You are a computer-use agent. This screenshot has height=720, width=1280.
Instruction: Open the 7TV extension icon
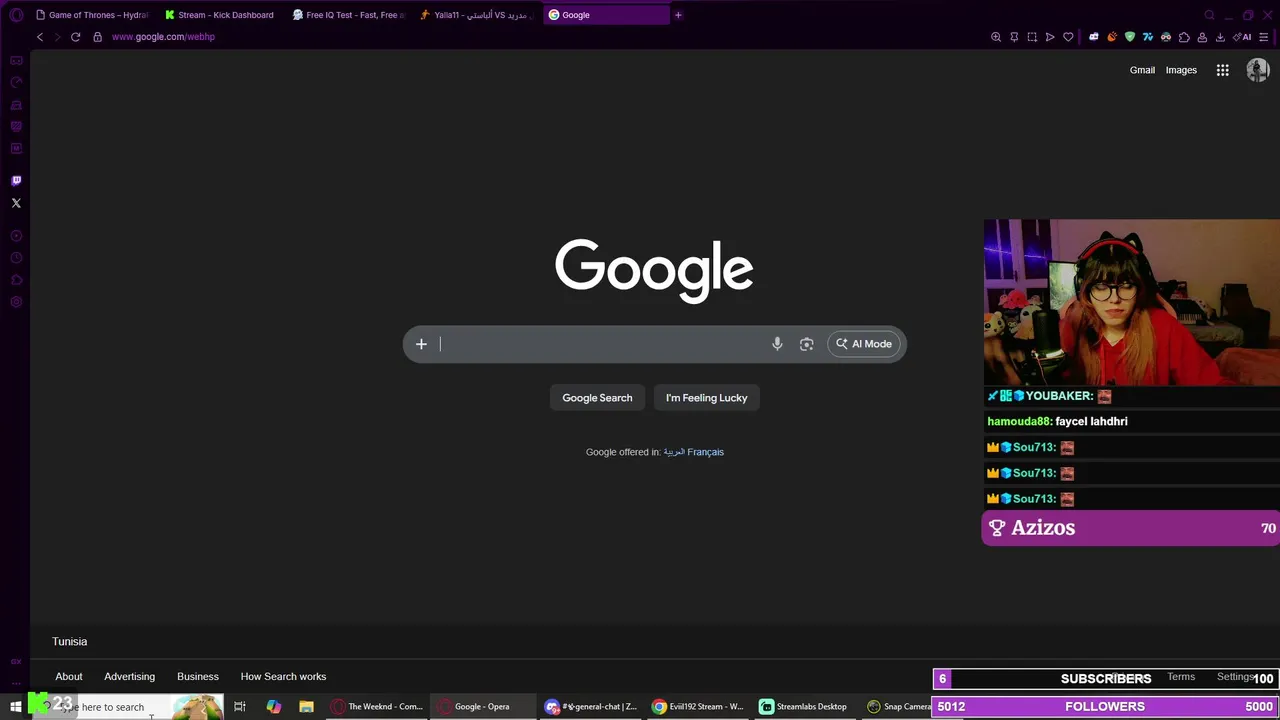(1148, 37)
